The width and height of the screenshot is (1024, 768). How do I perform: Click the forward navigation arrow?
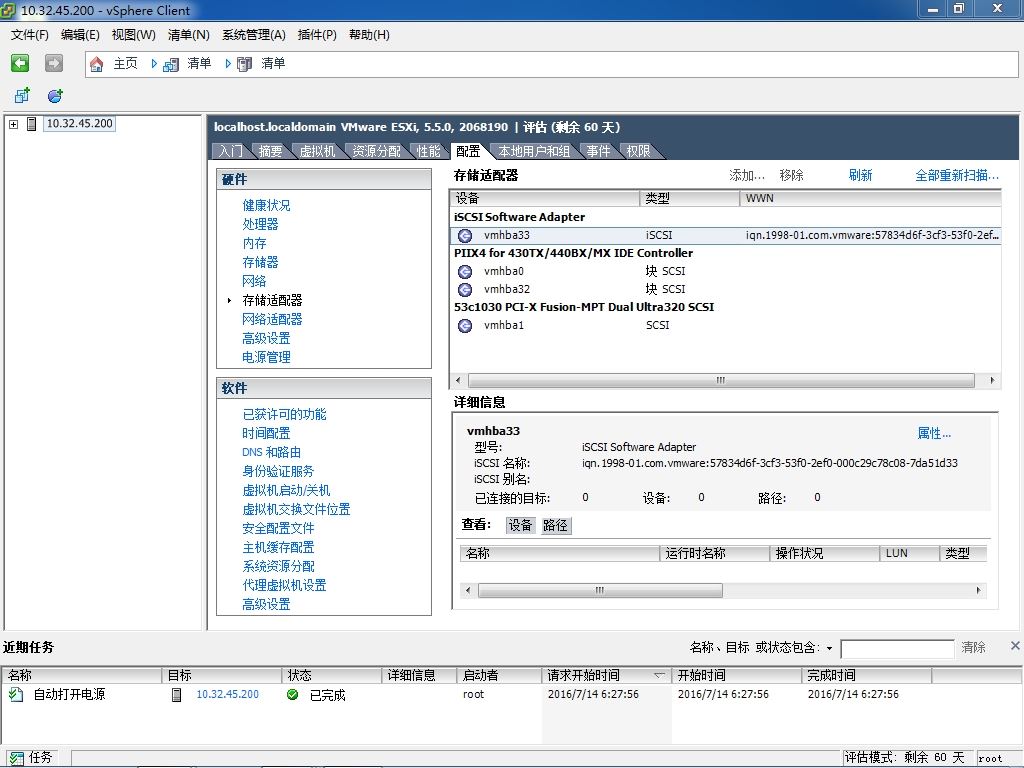[x=54, y=63]
